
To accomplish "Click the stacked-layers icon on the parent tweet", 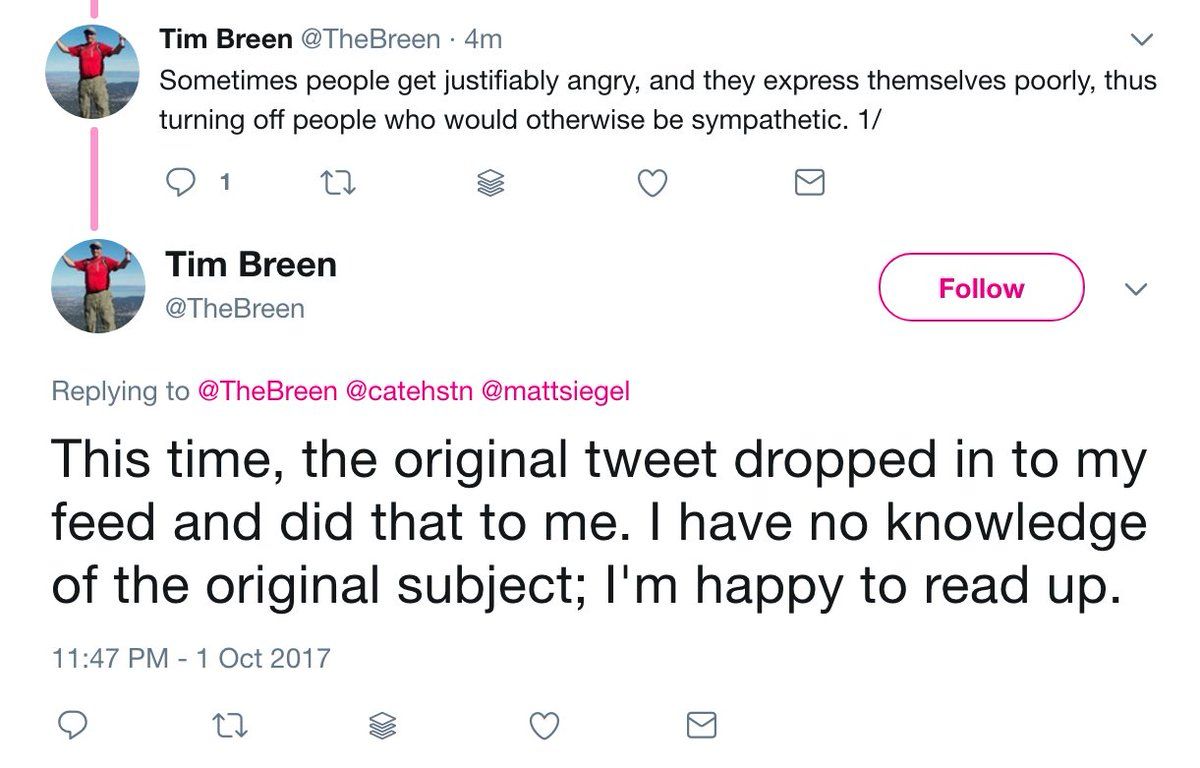I will [x=490, y=182].
